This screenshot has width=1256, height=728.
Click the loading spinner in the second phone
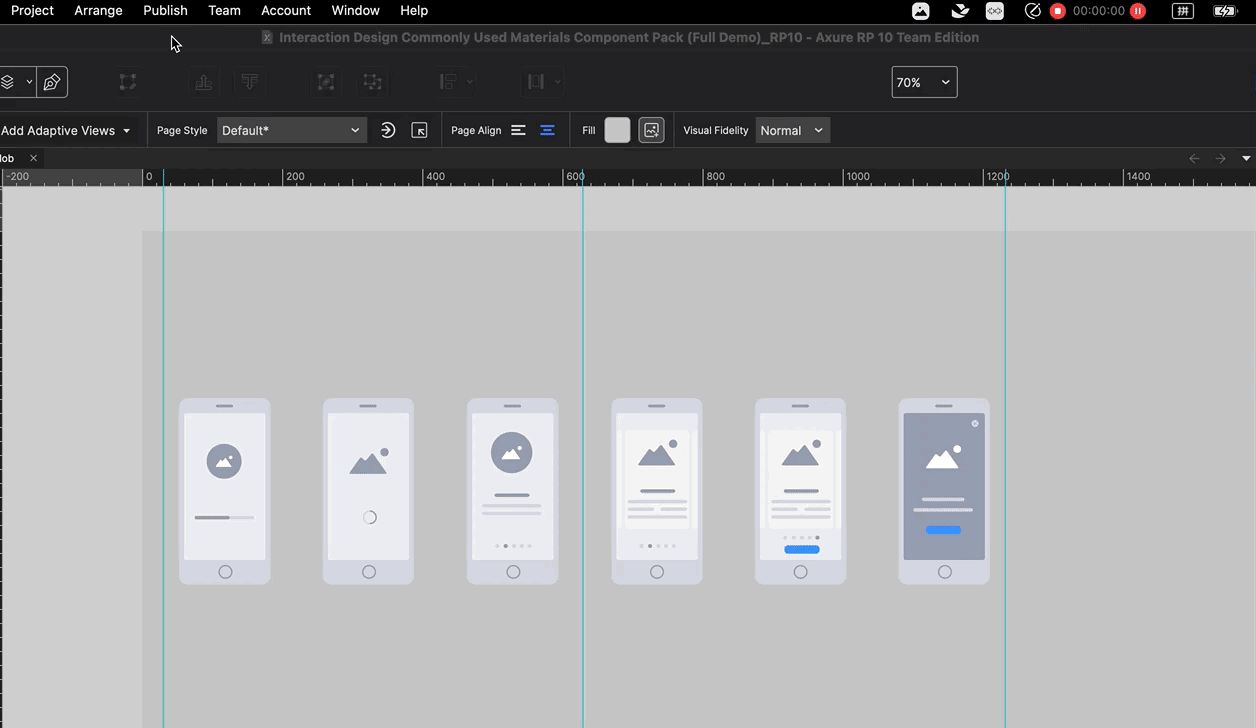(369, 517)
